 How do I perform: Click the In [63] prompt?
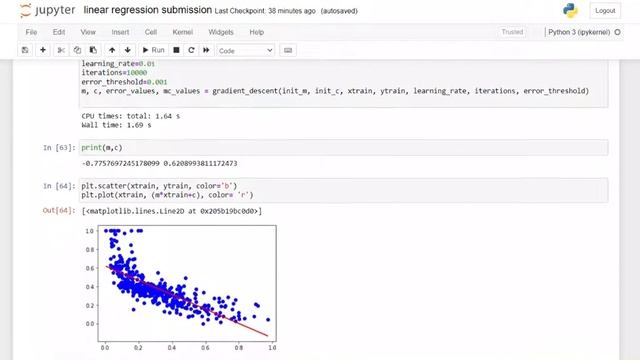coord(59,148)
